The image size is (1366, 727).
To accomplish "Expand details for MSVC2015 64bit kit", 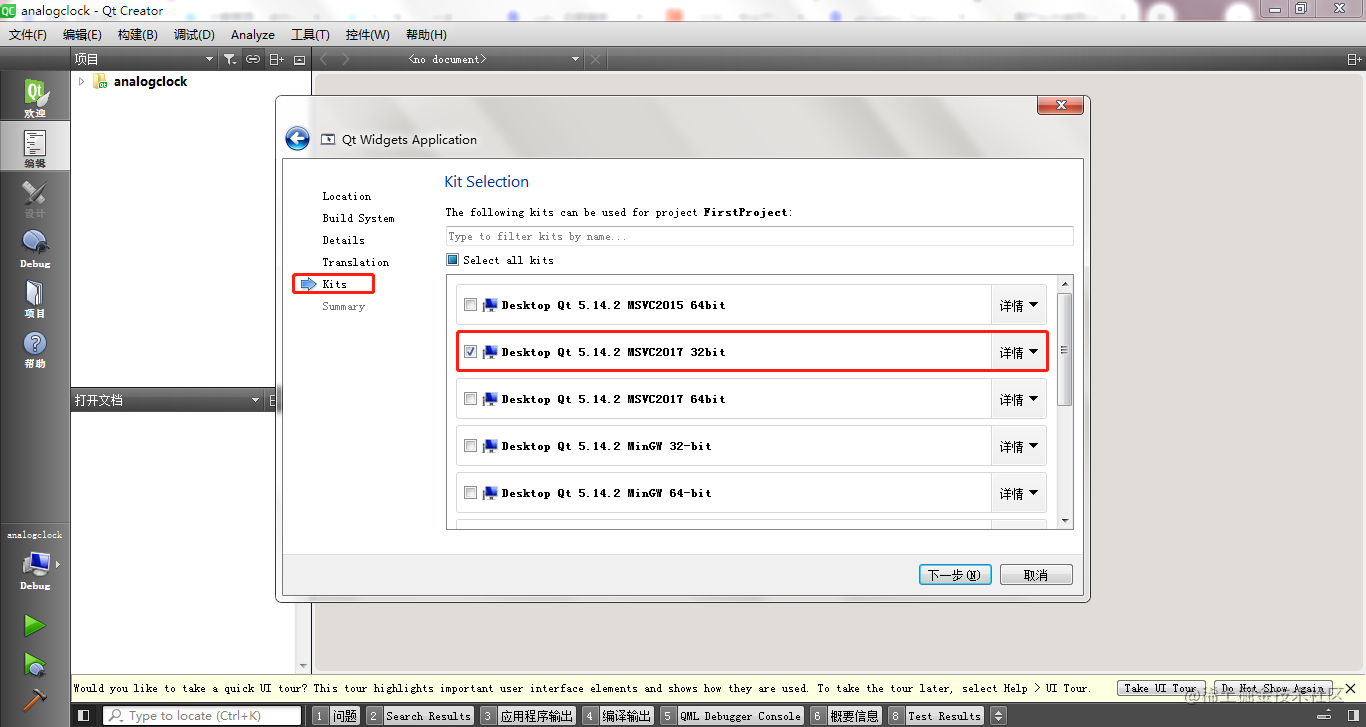I will [x=1018, y=305].
